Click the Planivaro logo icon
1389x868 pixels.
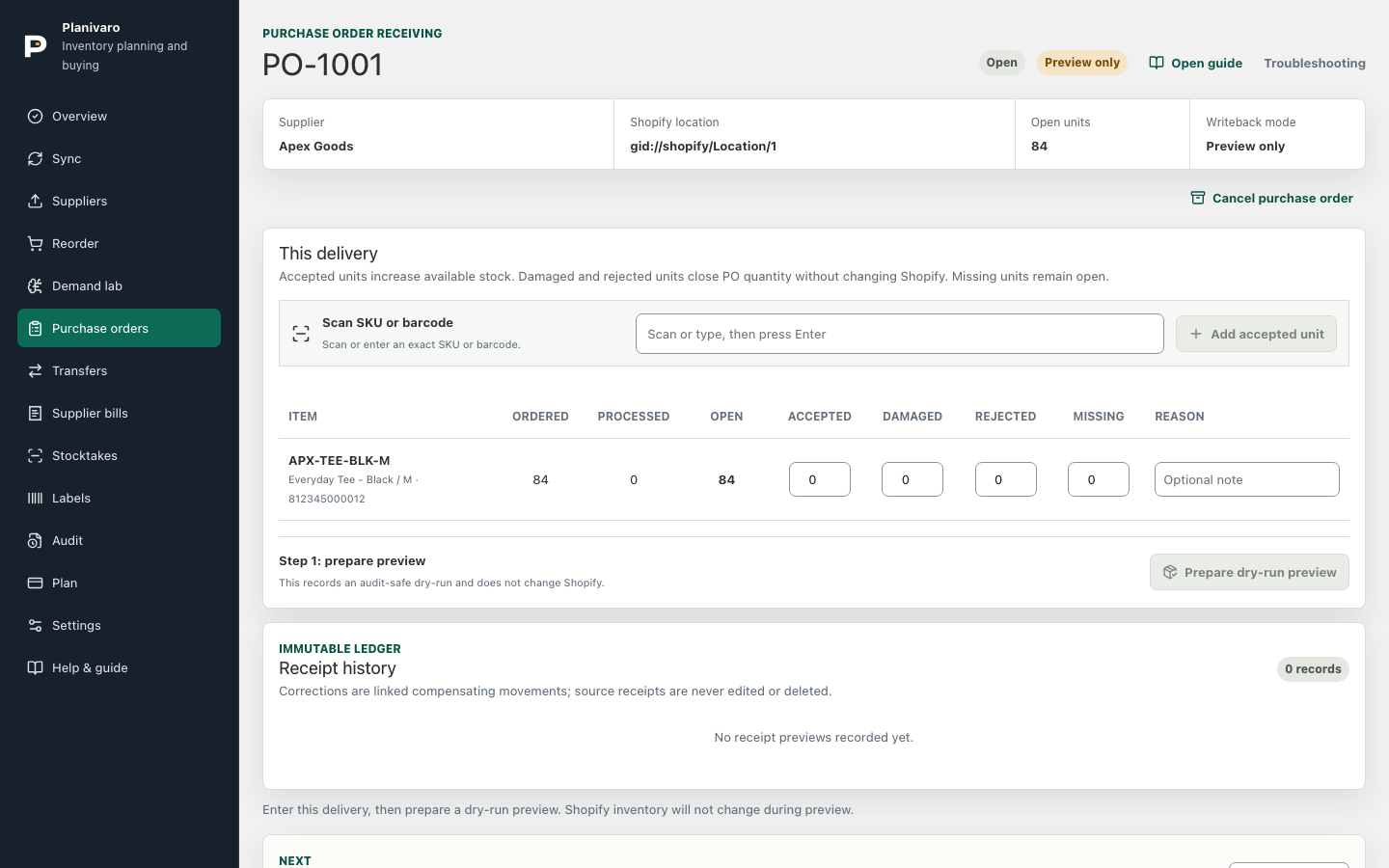(x=35, y=45)
